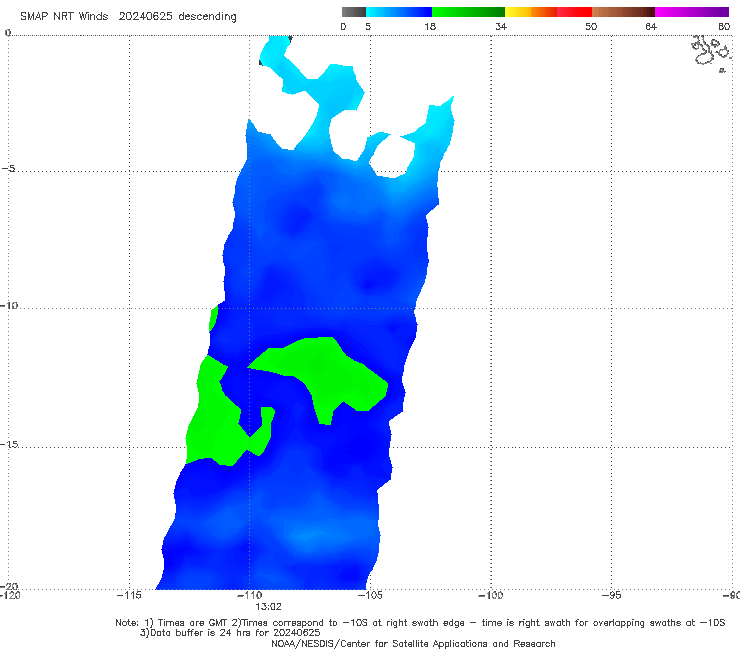This screenshot has height=650, width=740.
Task: Click the small green patch at latitude -10
Action: tap(213, 318)
